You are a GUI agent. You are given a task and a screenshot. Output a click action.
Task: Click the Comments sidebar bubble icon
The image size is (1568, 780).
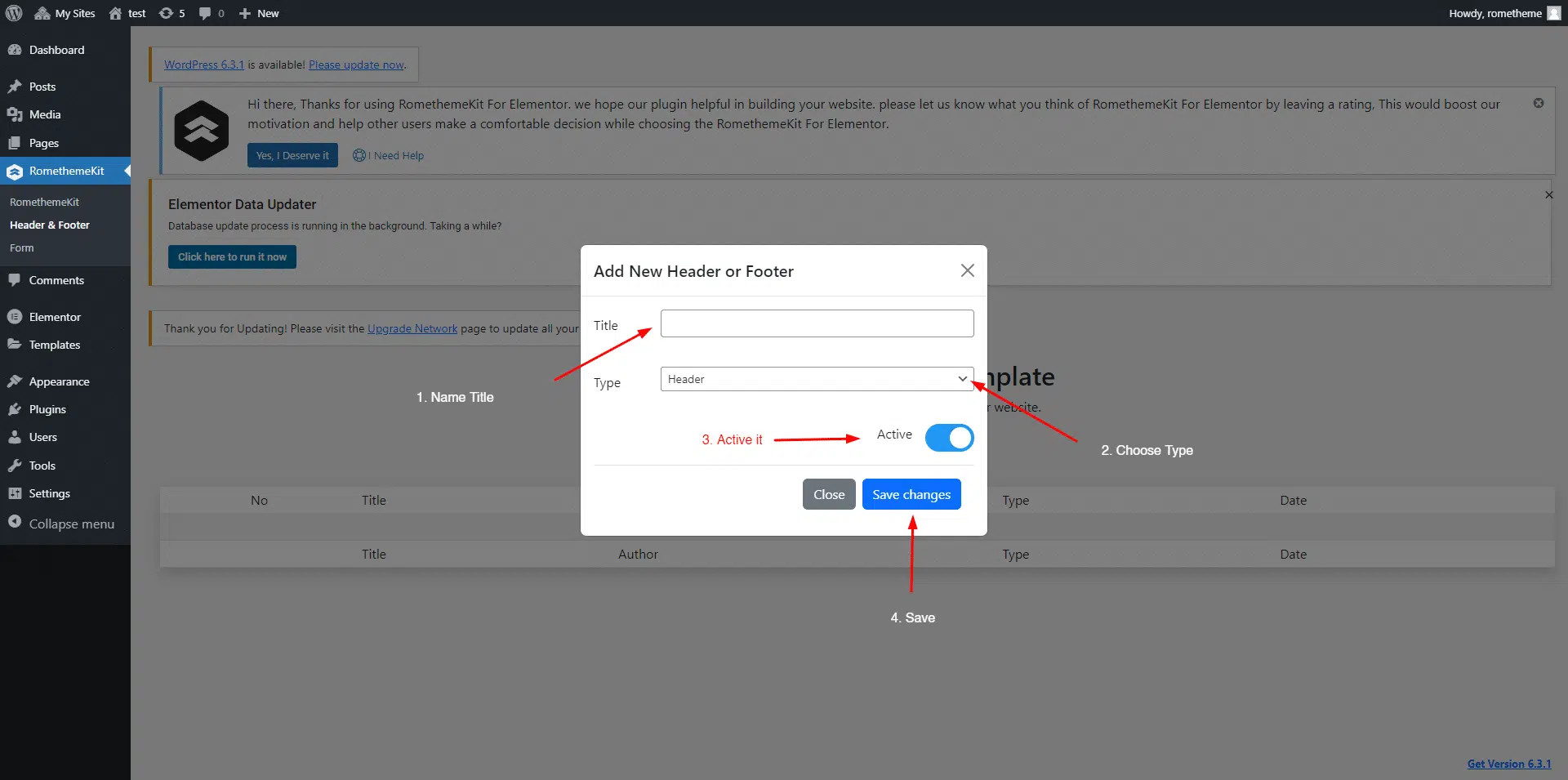point(15,280)
